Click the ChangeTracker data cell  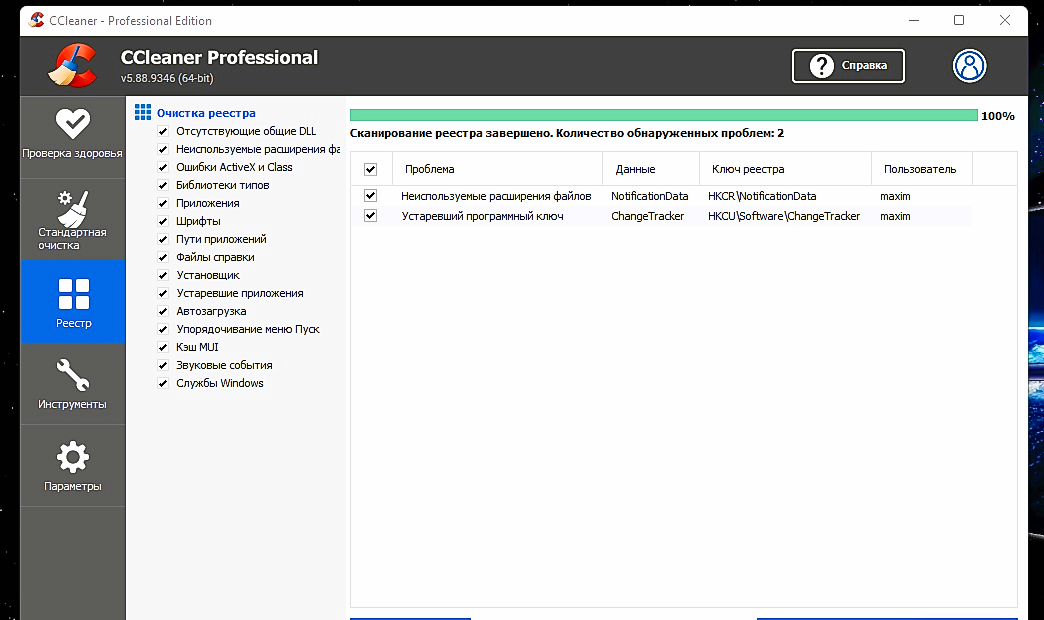tap(647, 216)
